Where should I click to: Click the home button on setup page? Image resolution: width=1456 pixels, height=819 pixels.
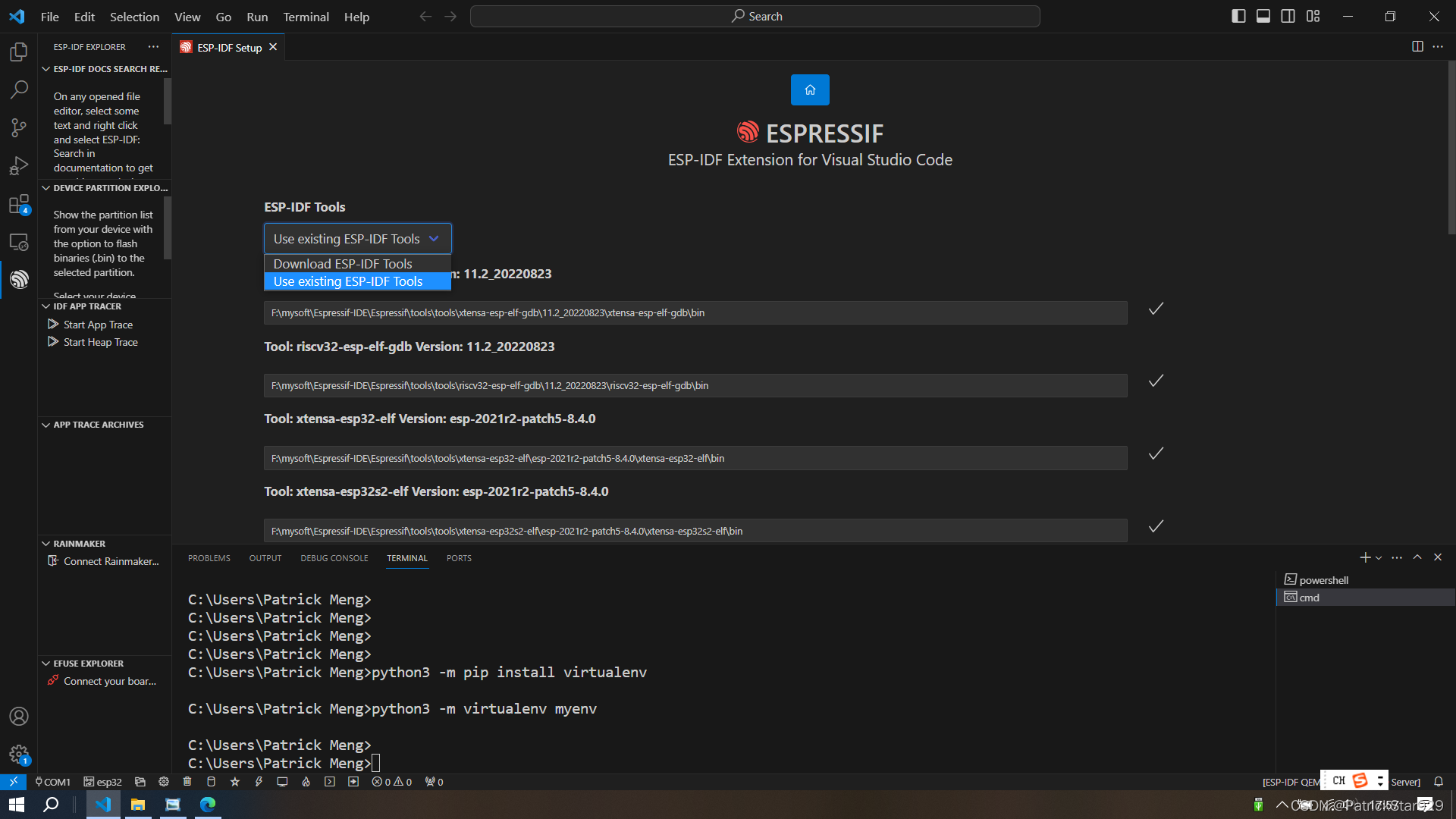point(810,89)
